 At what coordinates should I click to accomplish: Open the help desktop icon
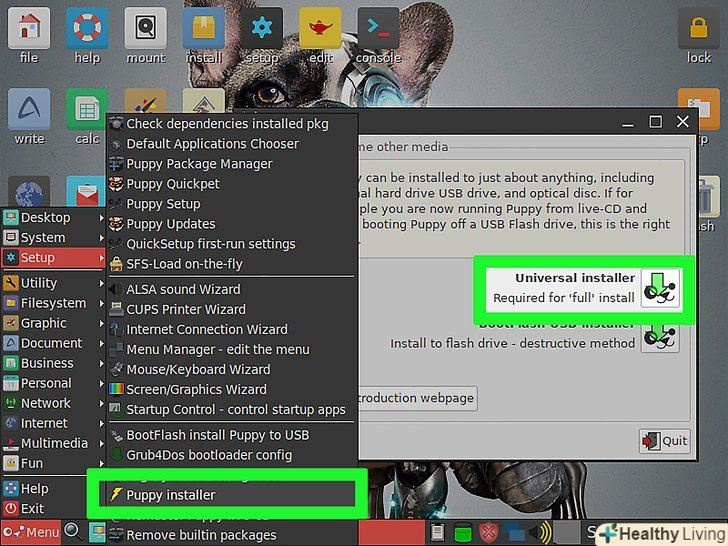(x=87, y=28)
